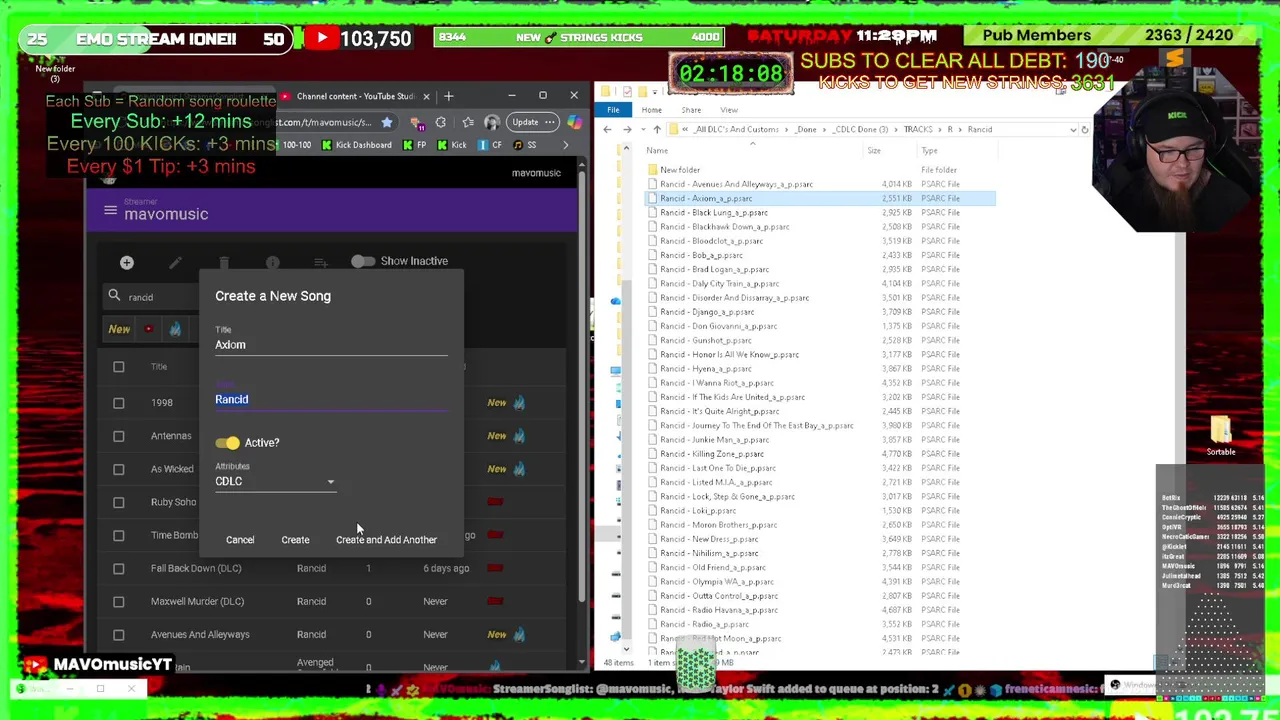Check the box for Fall Back Down (DLC)
Image resolution: width=1280 pixels, height=720 pixels.
pyautogui.click(x=118, y=568)
